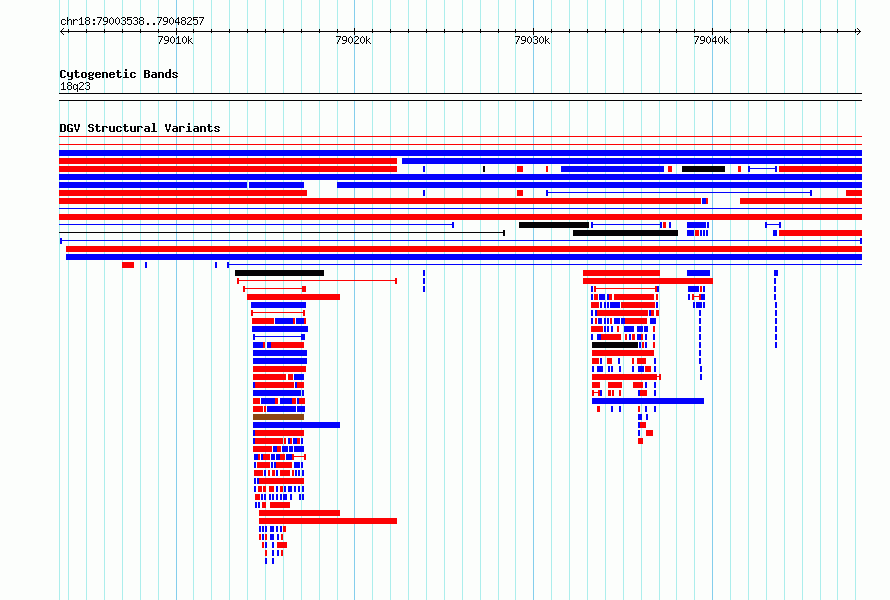
Task: Select the black variant bar above the brown one near 79015k
Action: click(x=279, y=273)
